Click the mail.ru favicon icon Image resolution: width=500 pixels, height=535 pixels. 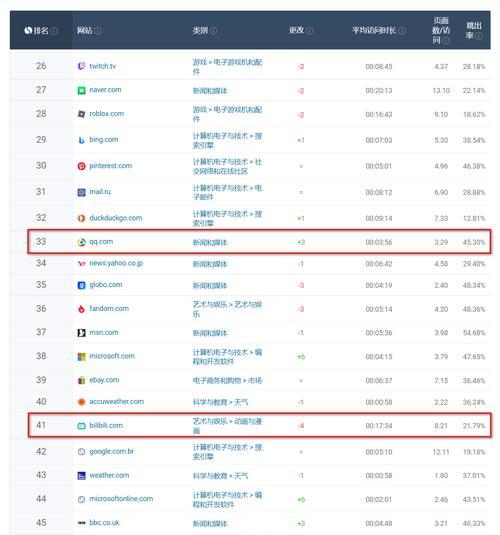[81, 192]
